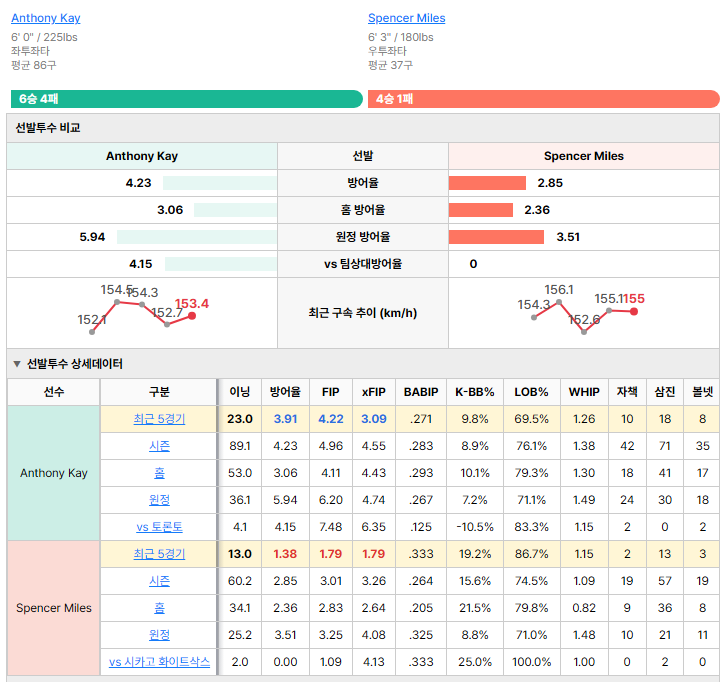The height and width of the screenshot is (682, 726).
Task: Open the vs 토론토 matchup link
Action: click(159, 527)
